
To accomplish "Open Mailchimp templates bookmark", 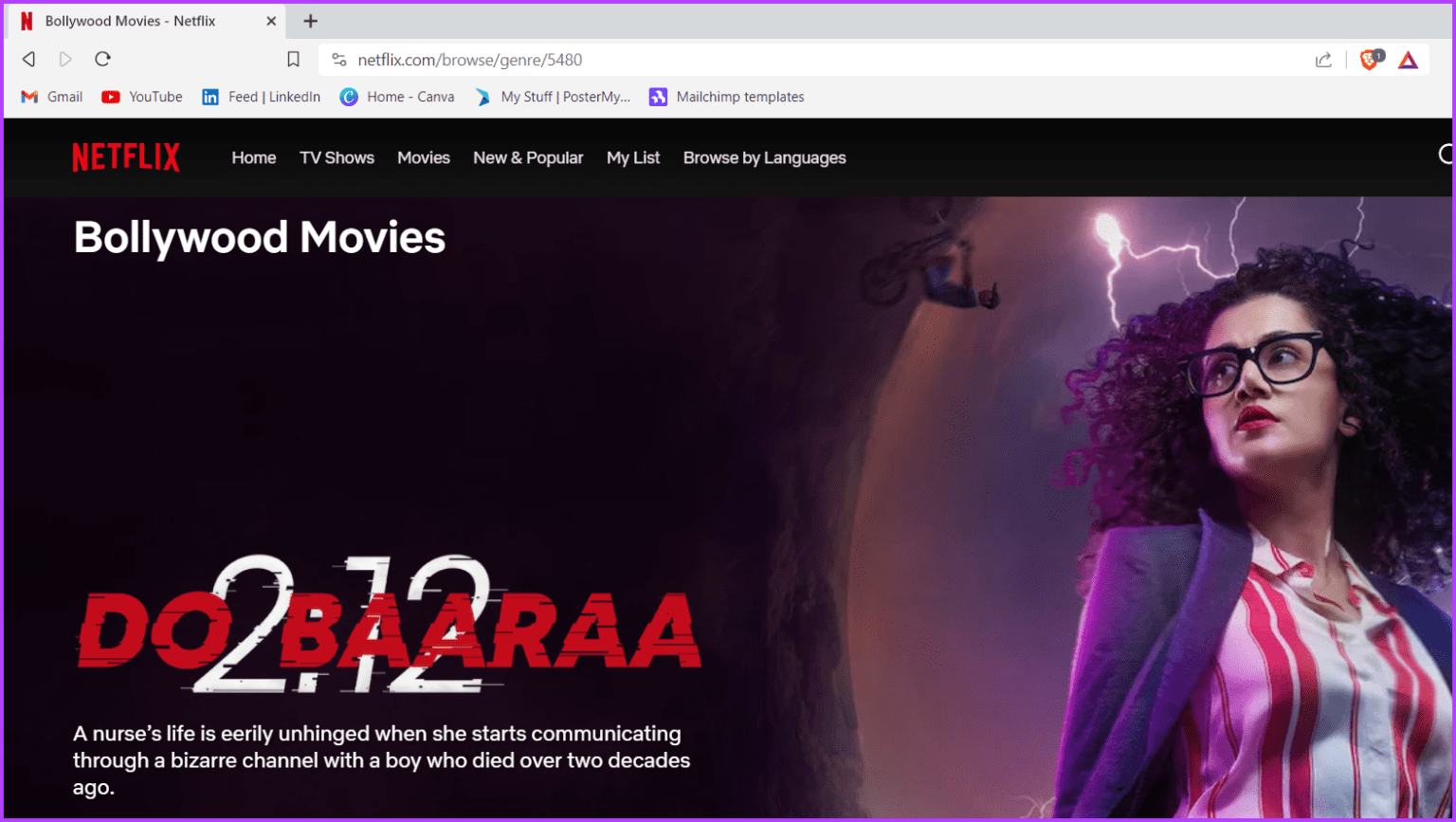I will pyautogui.click(x=726, y=97).
